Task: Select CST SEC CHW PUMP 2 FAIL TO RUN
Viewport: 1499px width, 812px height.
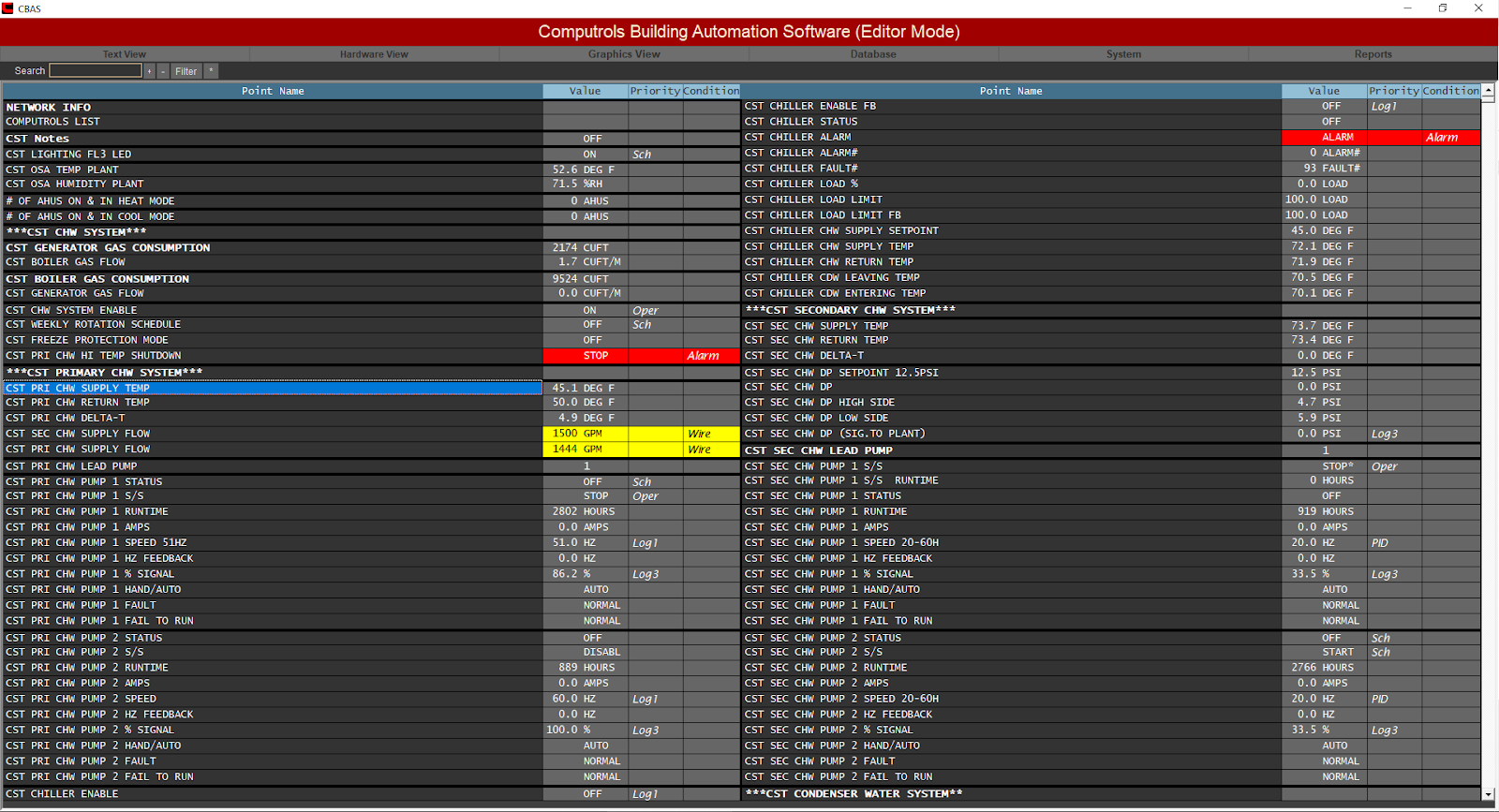Action: (x=1011, y=777)
